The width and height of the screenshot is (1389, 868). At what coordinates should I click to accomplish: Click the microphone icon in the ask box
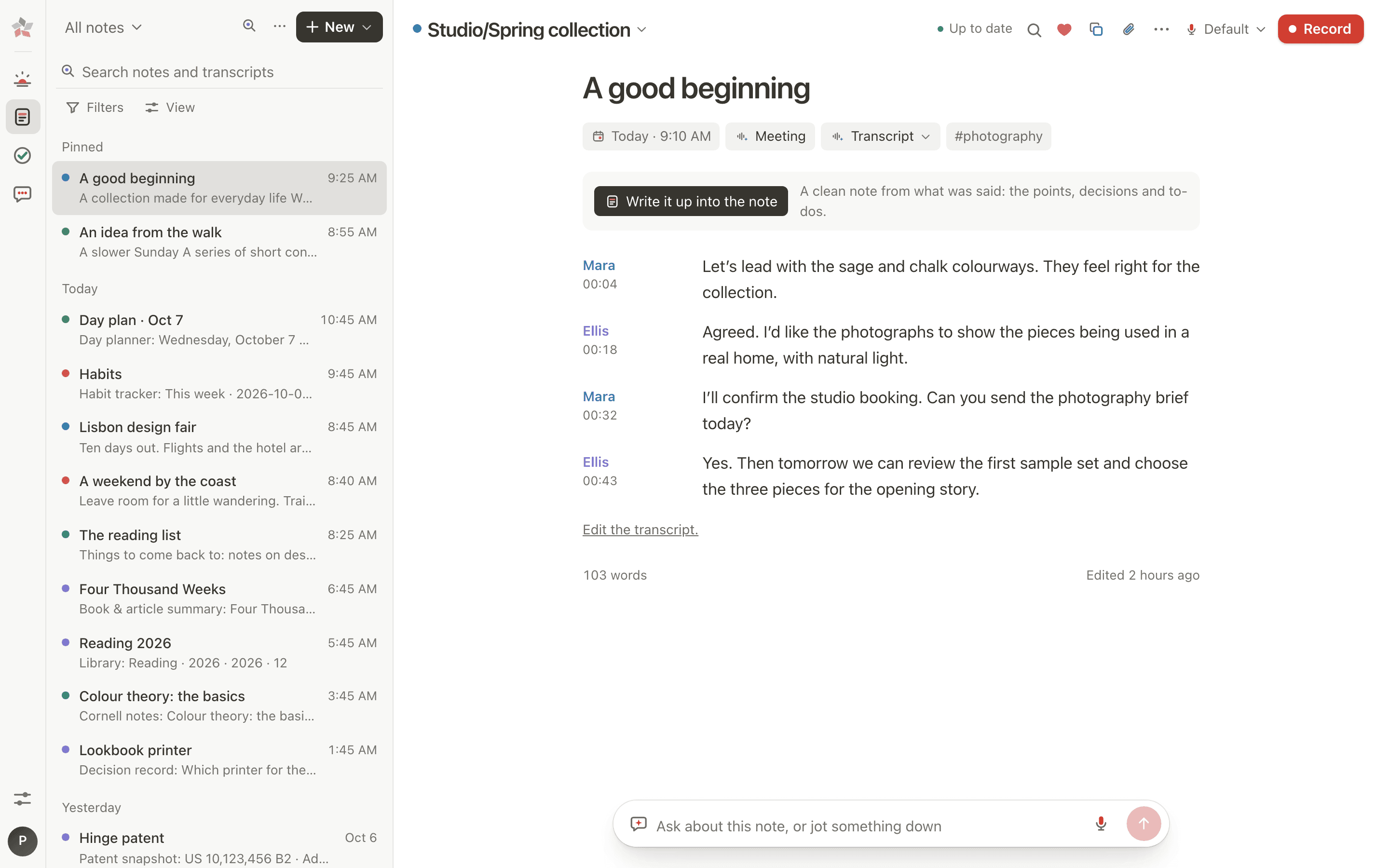coord(1101,824)
